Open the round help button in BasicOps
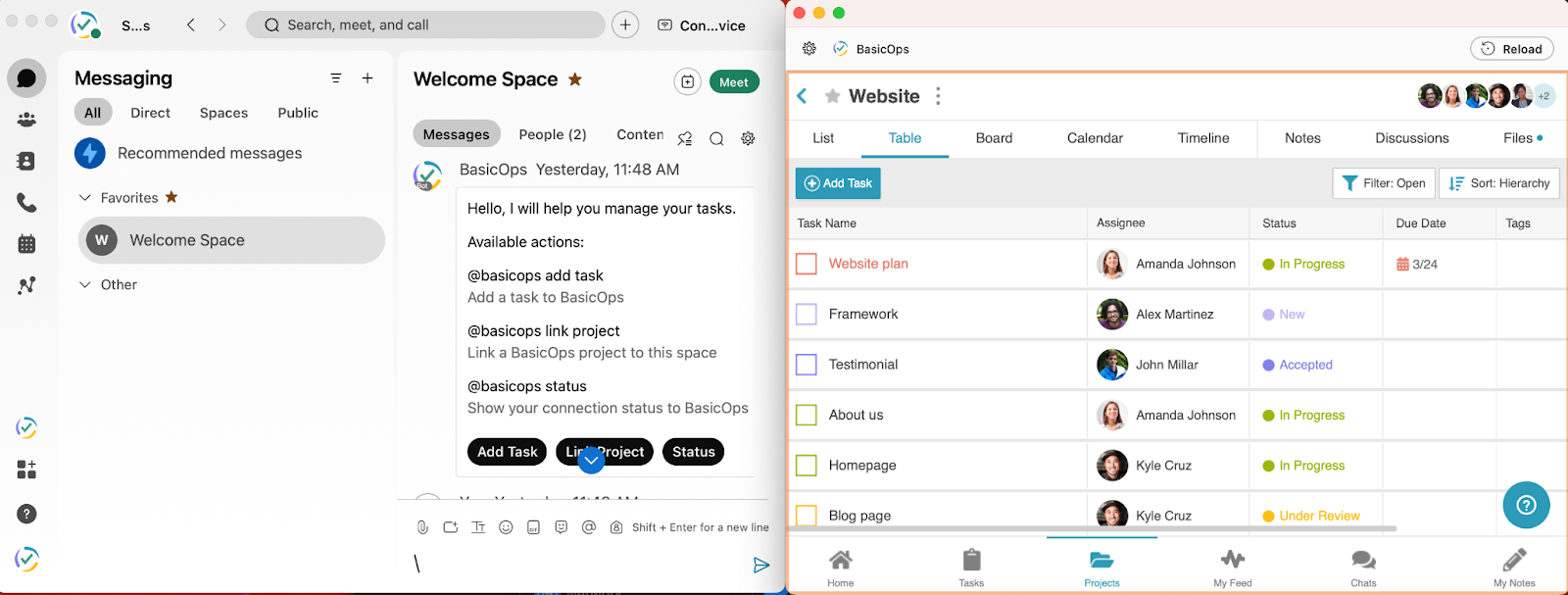 [x=1526, y=506]
